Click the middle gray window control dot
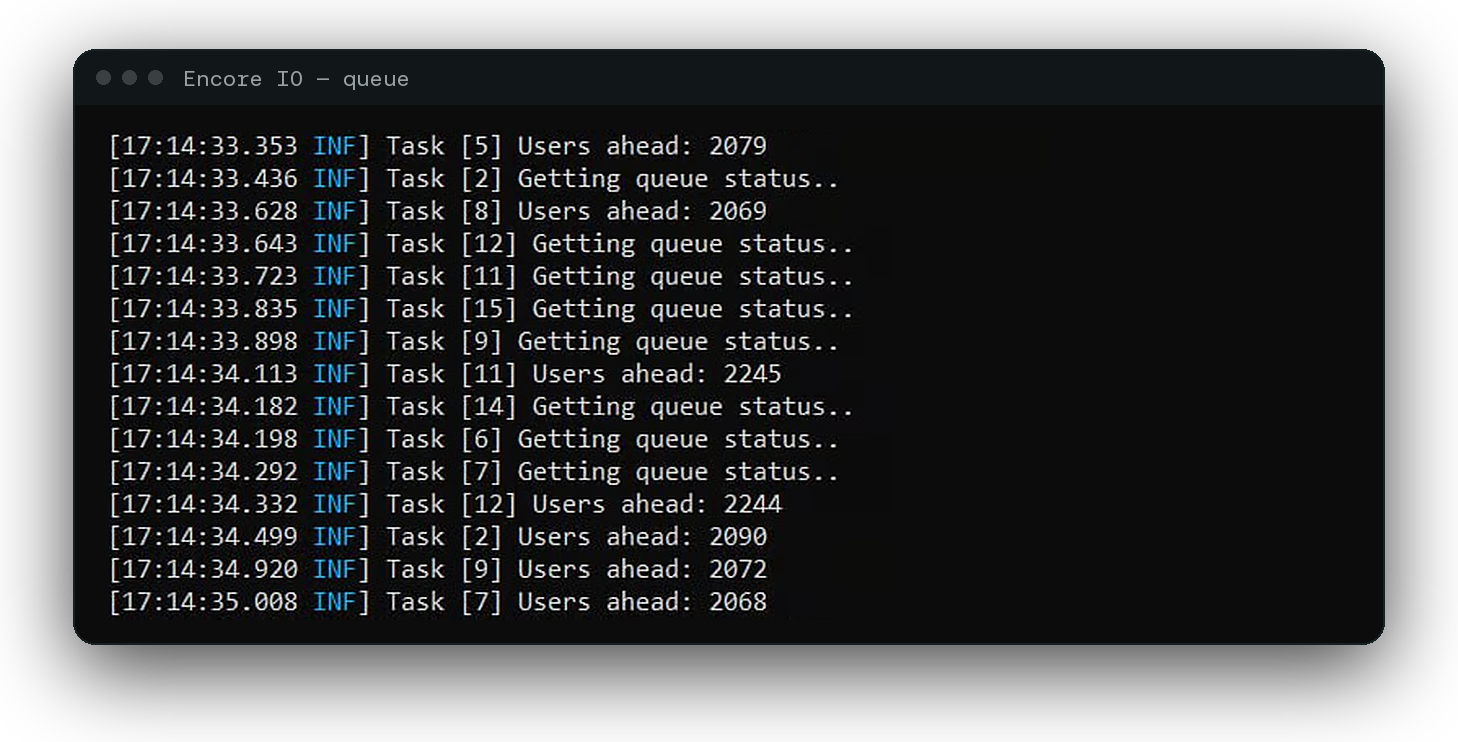The width and height of the screenshot is (1458, 742). click(x=130, y=78)
